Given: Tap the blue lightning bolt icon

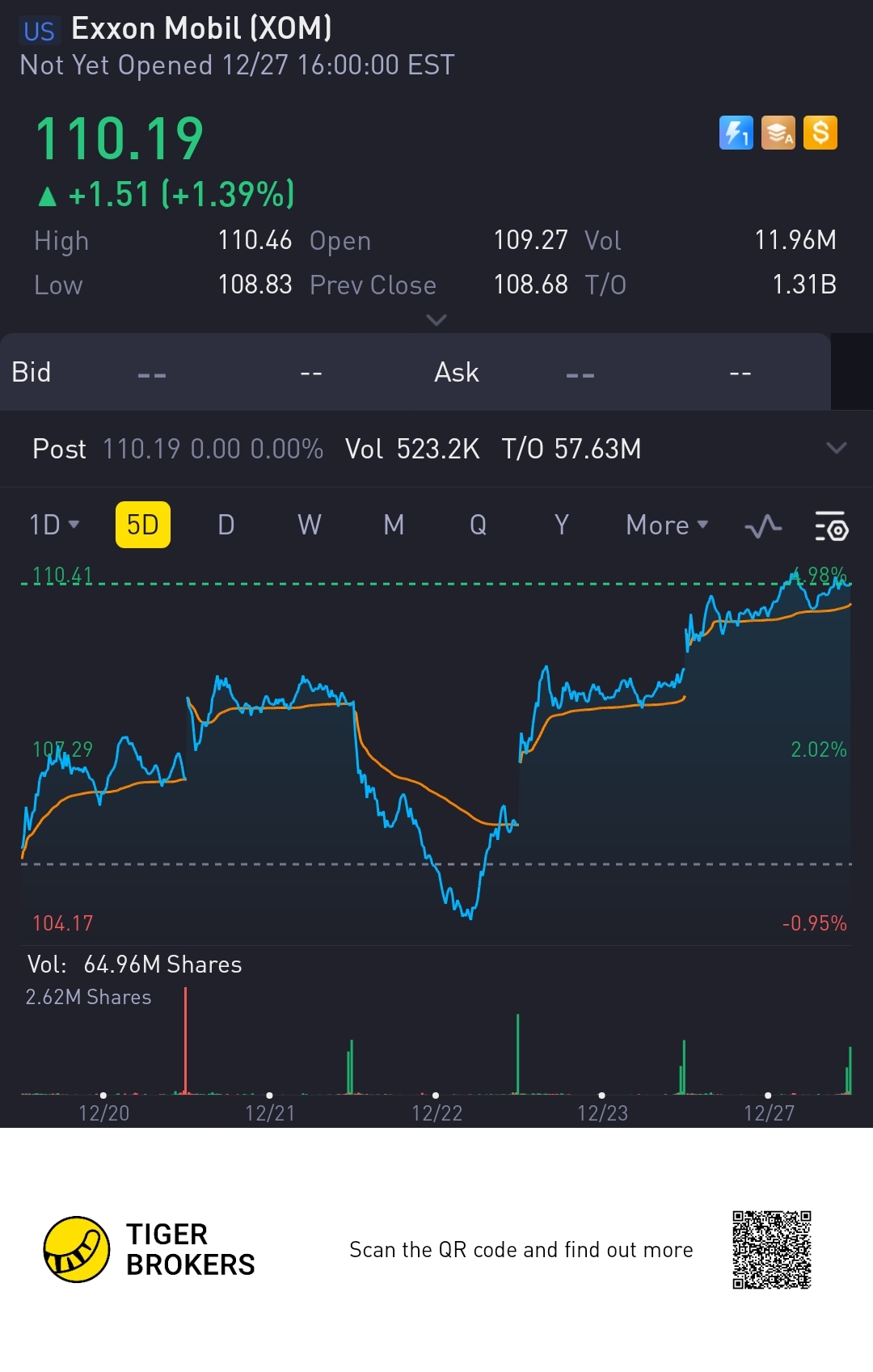Looking at the screenshot, I should pyautogui.click(x=736, y=133).
